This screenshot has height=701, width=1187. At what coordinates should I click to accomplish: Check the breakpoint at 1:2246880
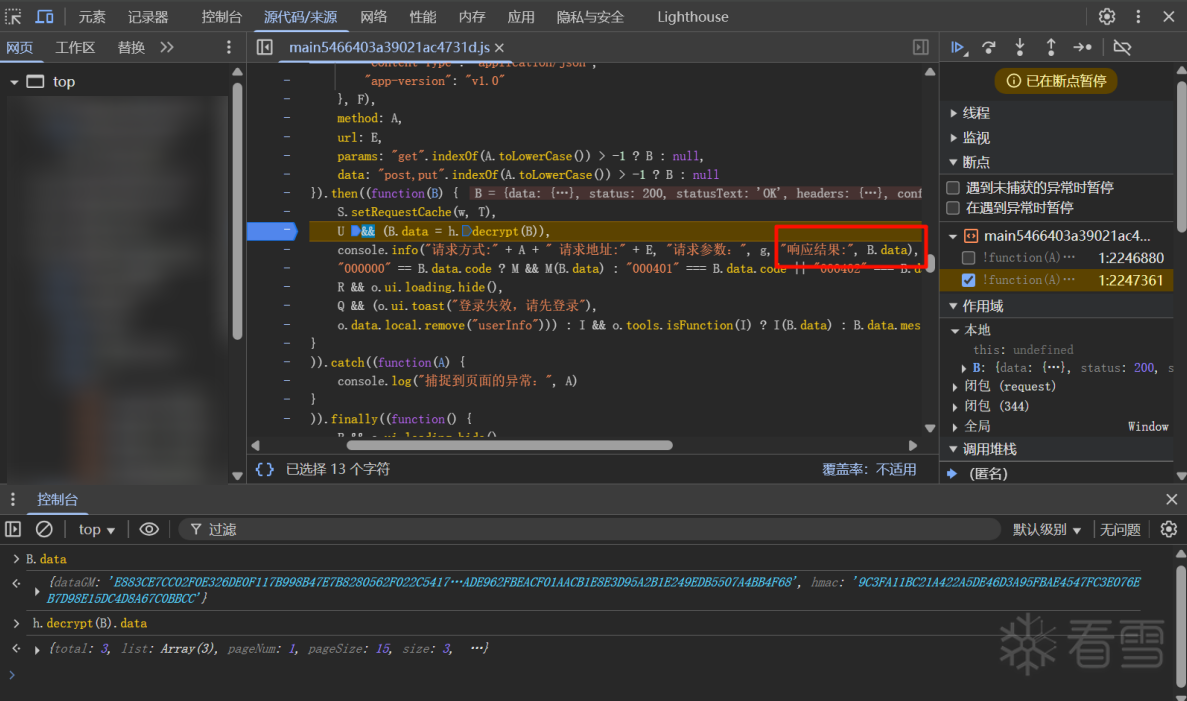pyautogui.click(x=968, y=257)
